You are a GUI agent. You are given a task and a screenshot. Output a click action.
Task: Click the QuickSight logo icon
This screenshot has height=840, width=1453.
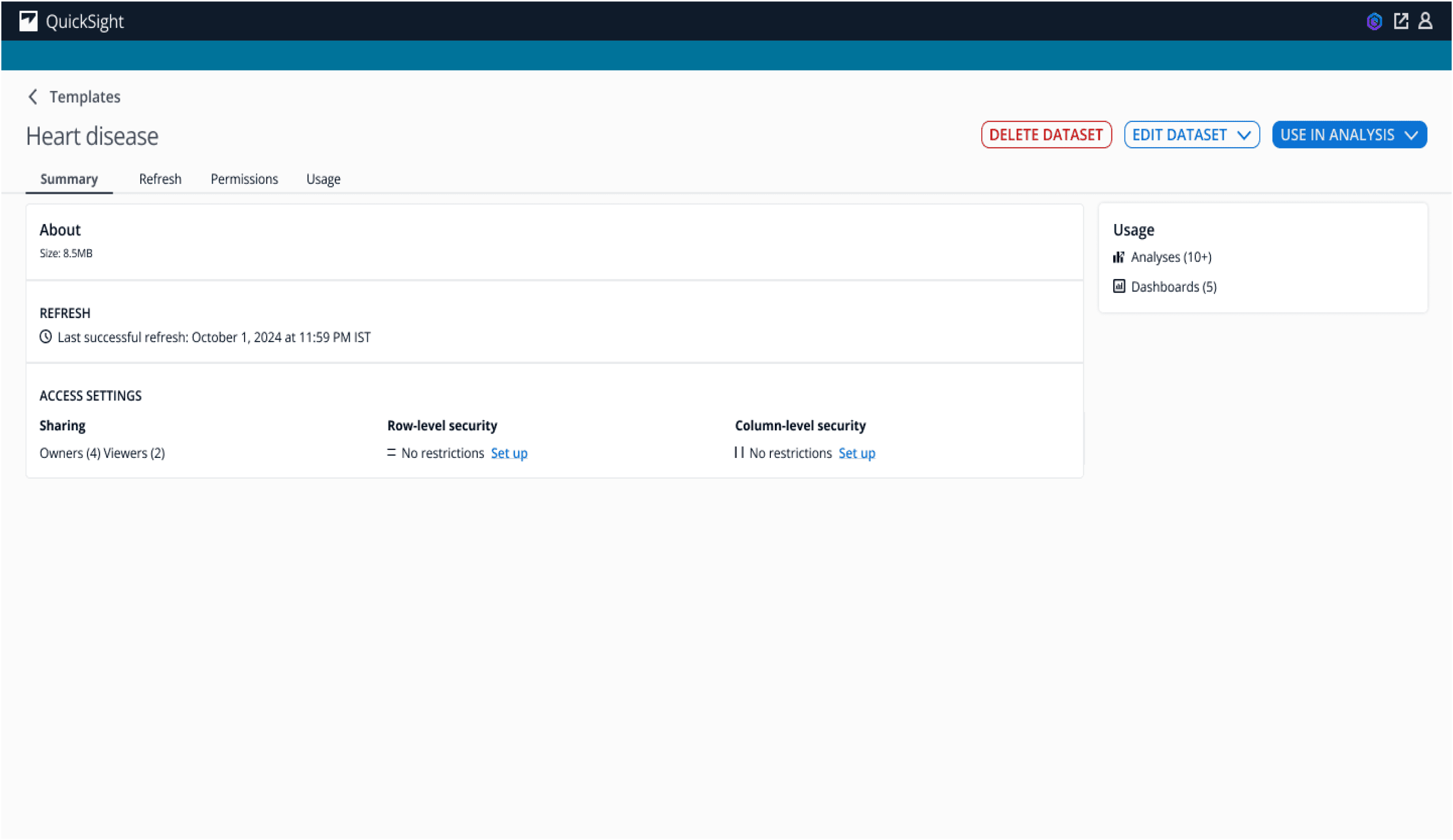tap(28, 21)
